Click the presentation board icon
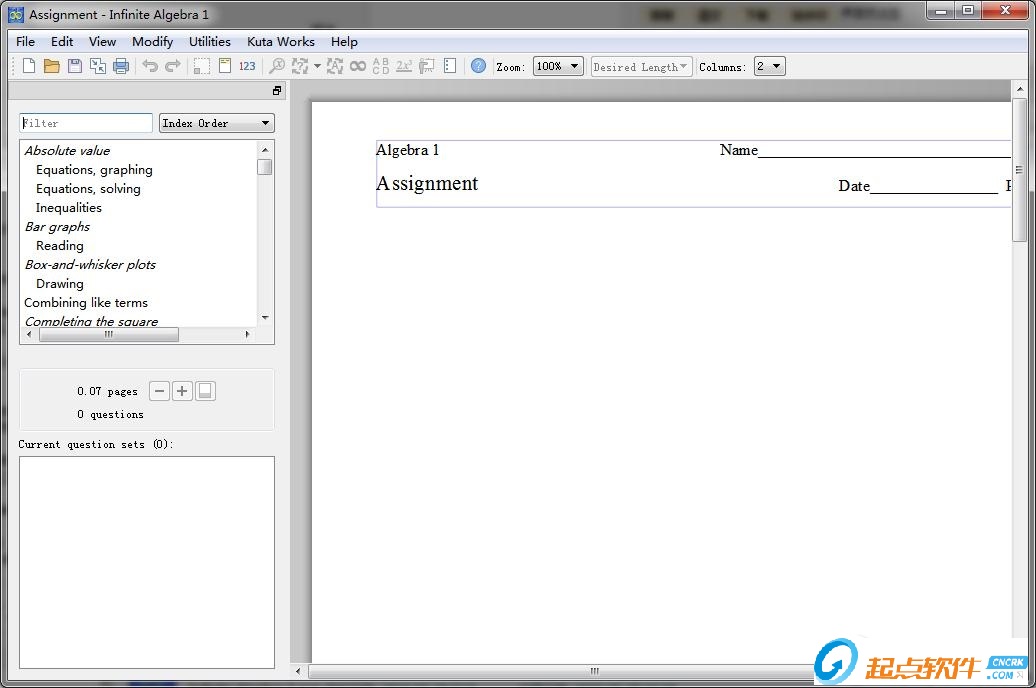 427,66
